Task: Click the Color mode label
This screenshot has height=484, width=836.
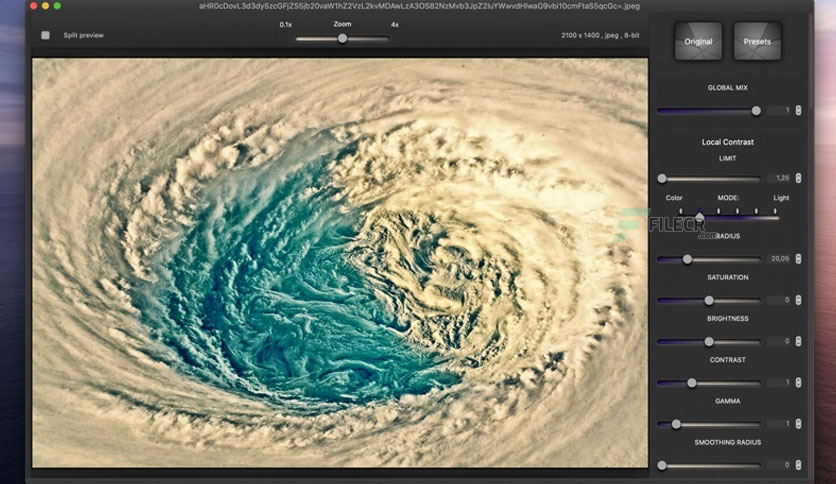Action: pyautogui.click(x=674, y=198)
